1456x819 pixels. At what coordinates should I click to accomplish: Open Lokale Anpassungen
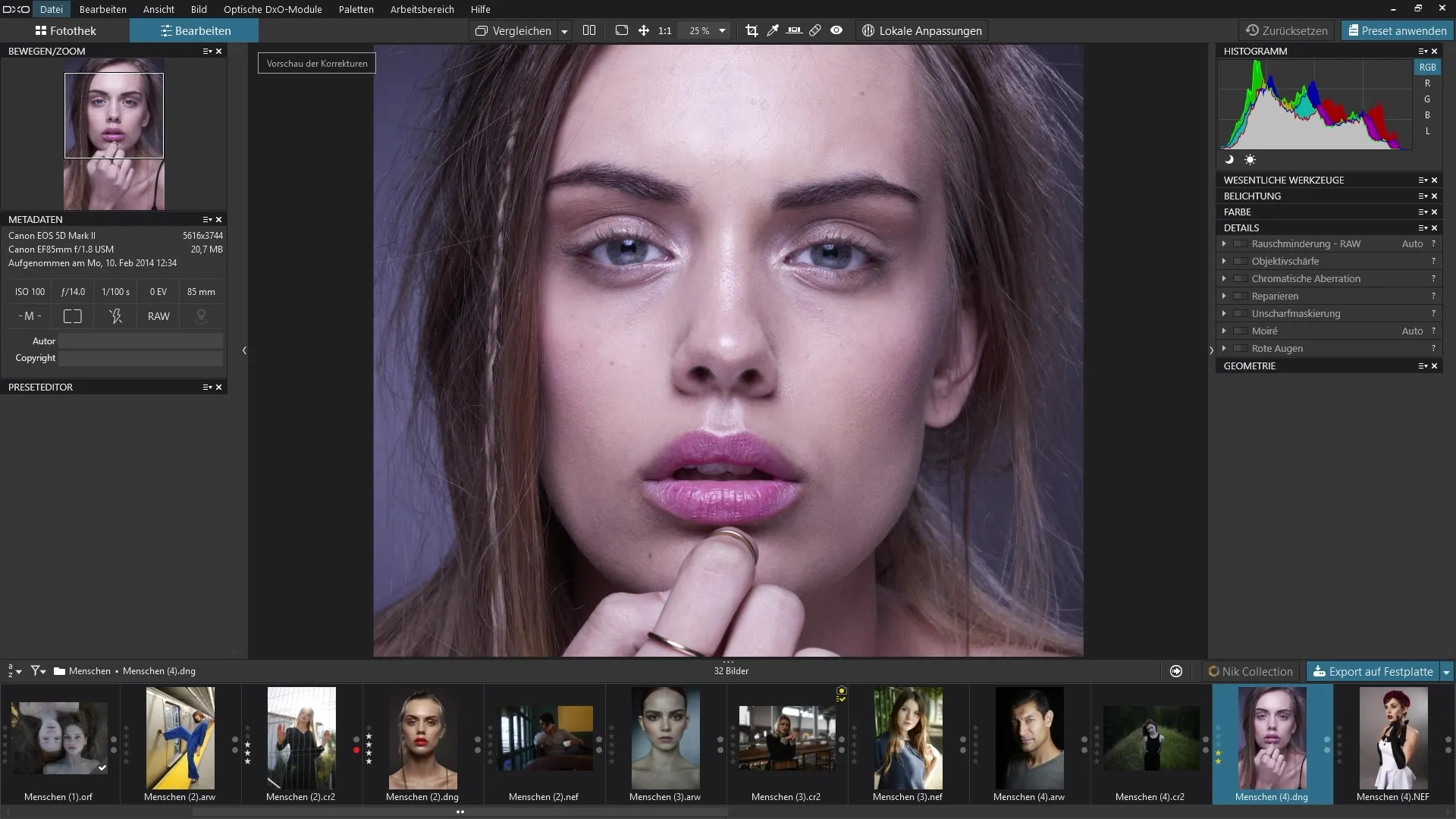click(x=922, y=30)
